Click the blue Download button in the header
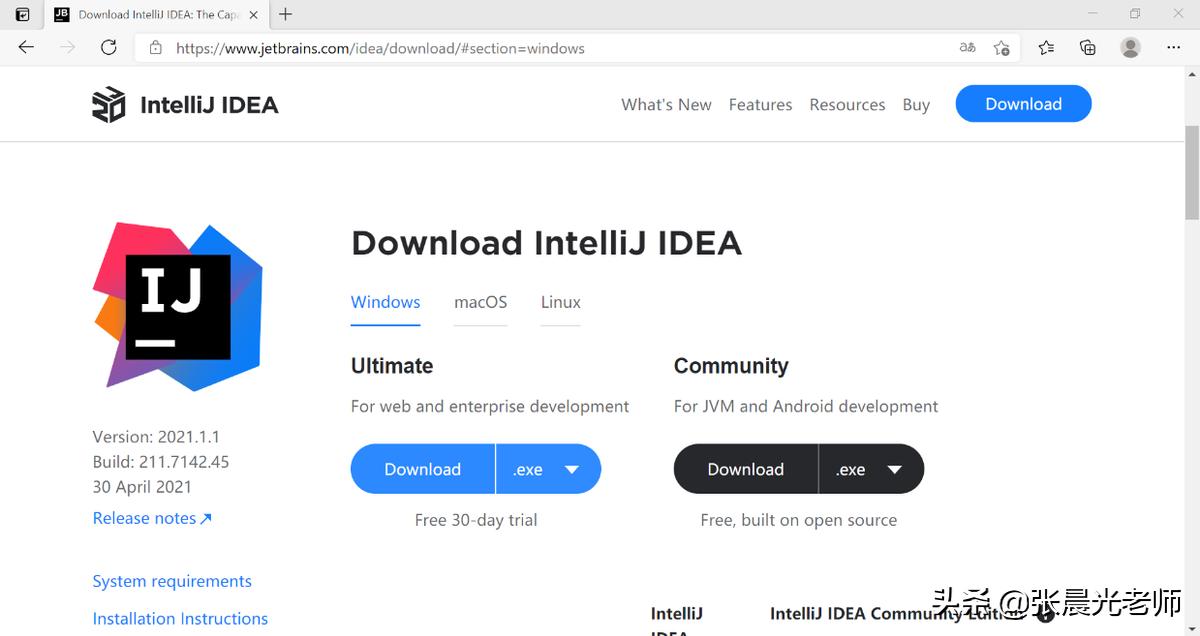The image size is (1200, 636). pos(1023,103)
